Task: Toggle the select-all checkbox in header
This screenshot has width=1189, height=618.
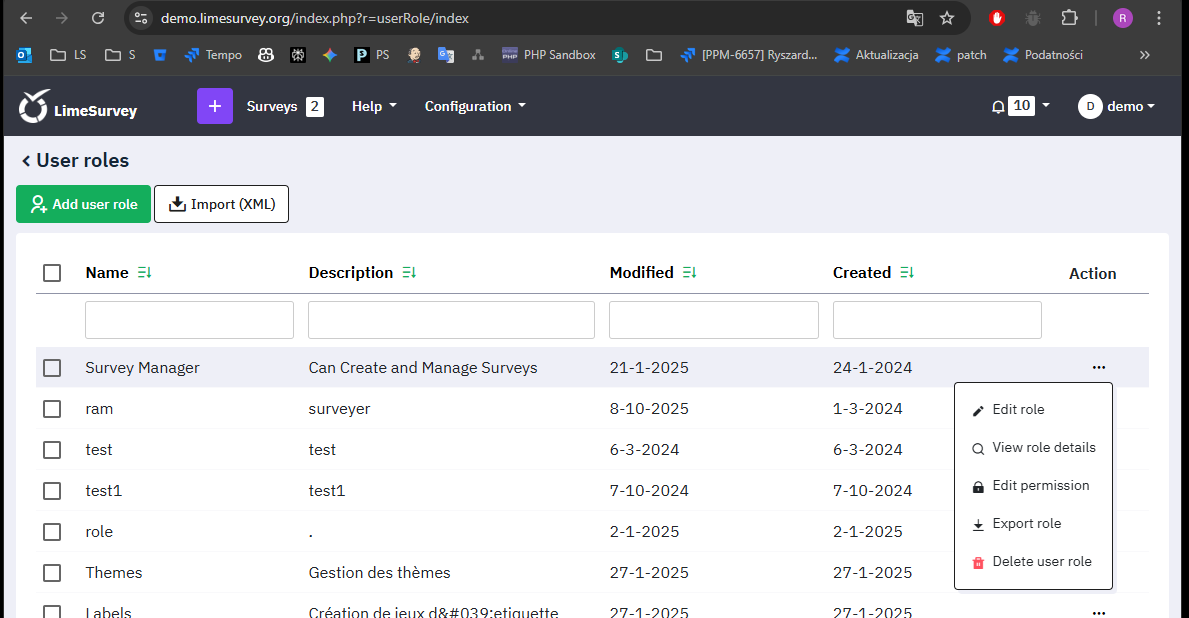Action: pyautogui.click(x=52, y=273)
